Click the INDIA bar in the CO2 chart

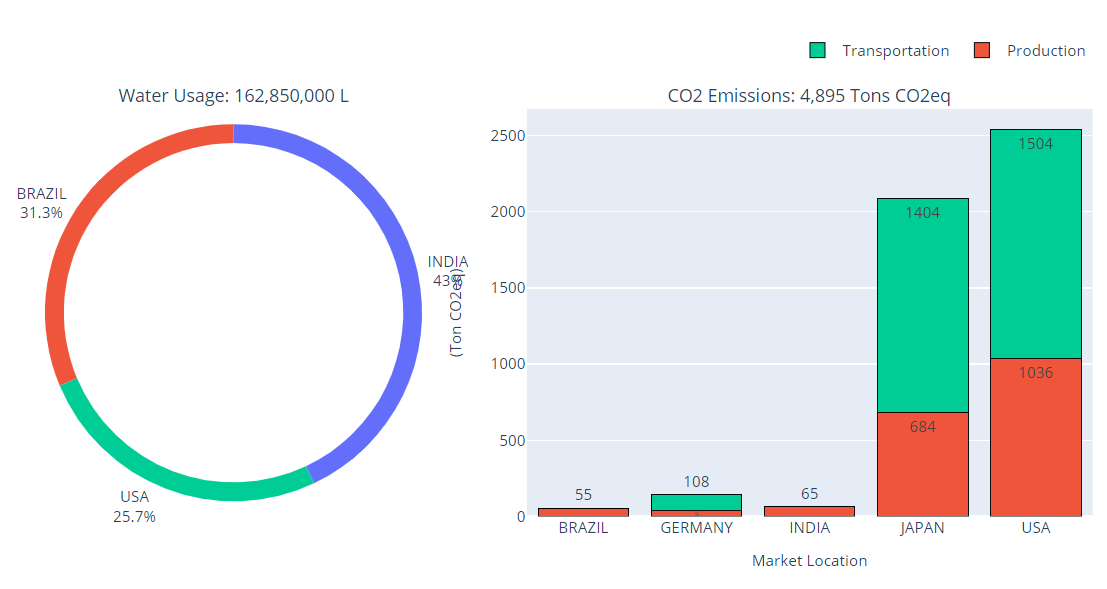click(809, 511)
